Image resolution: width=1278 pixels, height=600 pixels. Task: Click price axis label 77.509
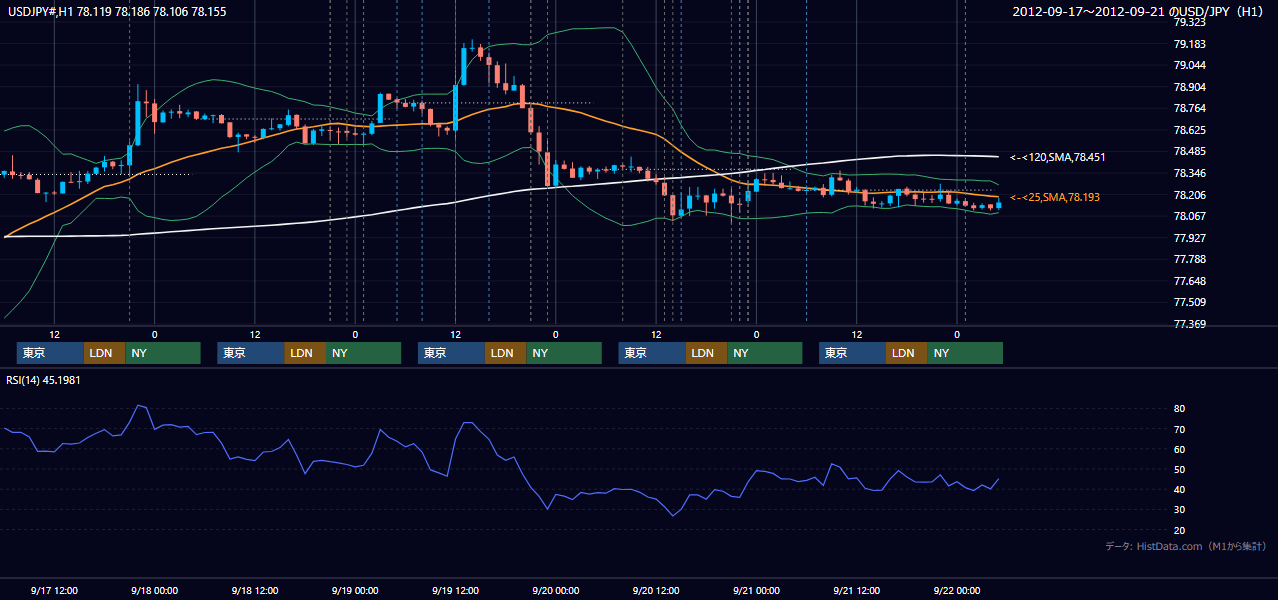(1188, 303)
